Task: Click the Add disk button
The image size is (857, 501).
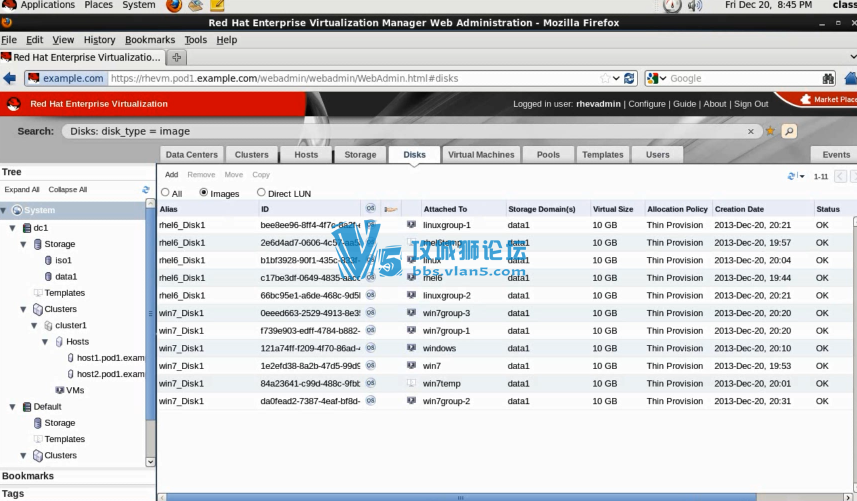Action: click(x=172, y=175)
